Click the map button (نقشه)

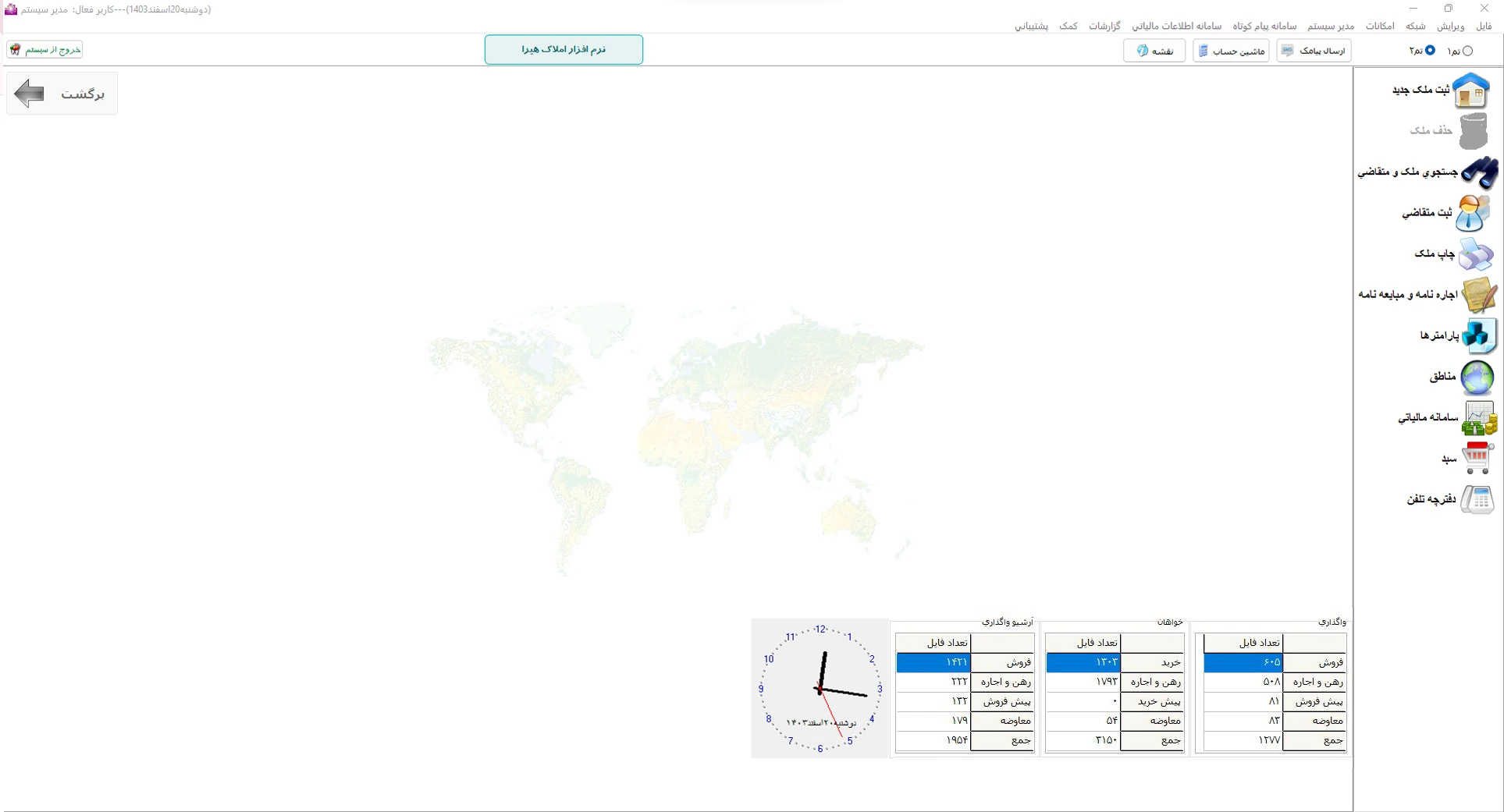(x=1154, y=51)
